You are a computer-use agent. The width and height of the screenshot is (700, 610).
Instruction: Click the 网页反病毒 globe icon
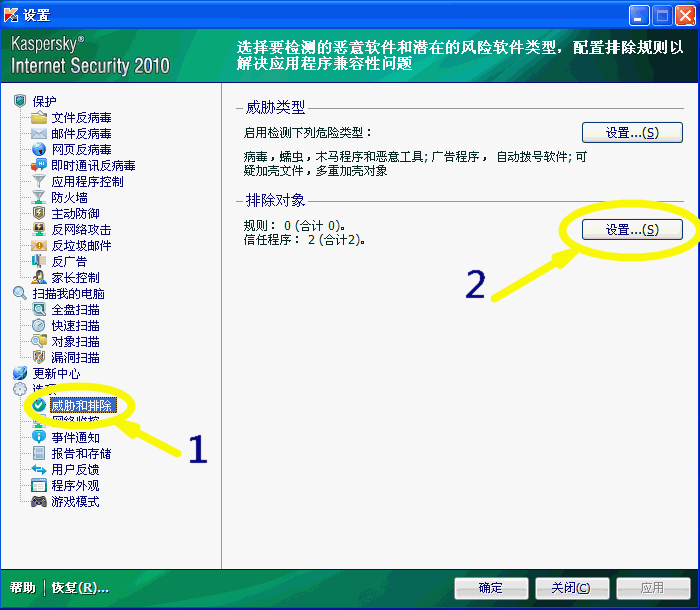[39, 149]
